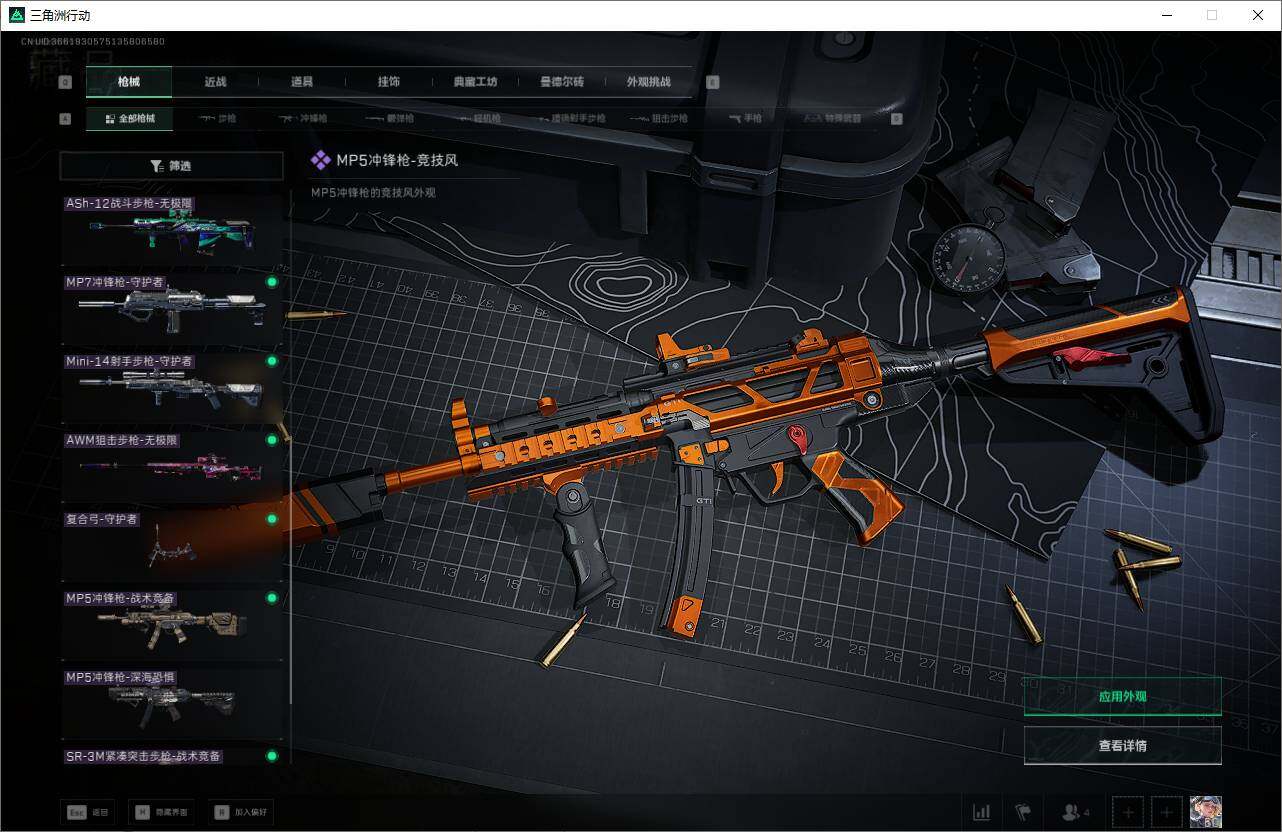
Task: Click the 加入偏好 add to favorites button
Action: pyautogui.click(x=240, y=812)
